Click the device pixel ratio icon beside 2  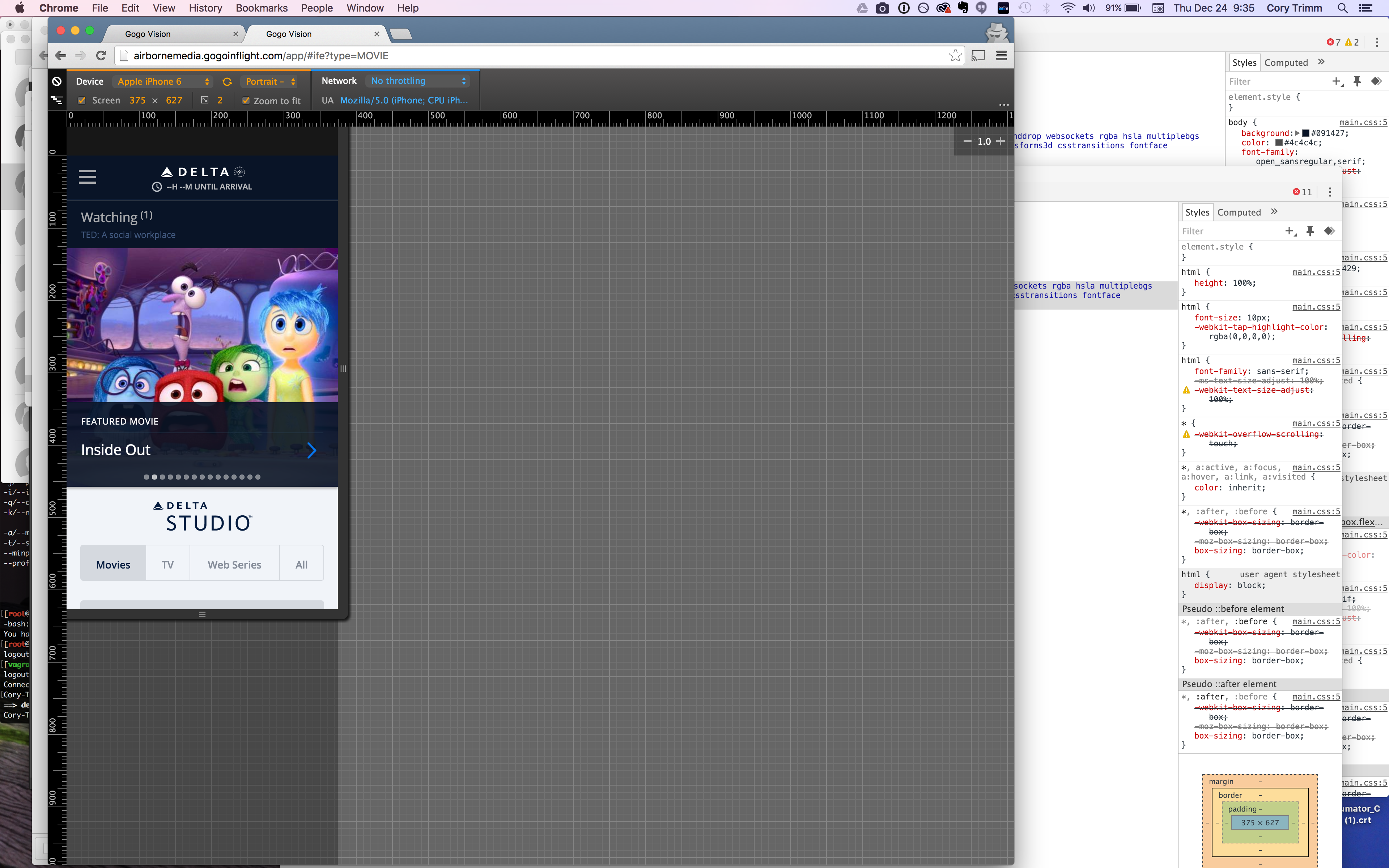coord(204,100)
